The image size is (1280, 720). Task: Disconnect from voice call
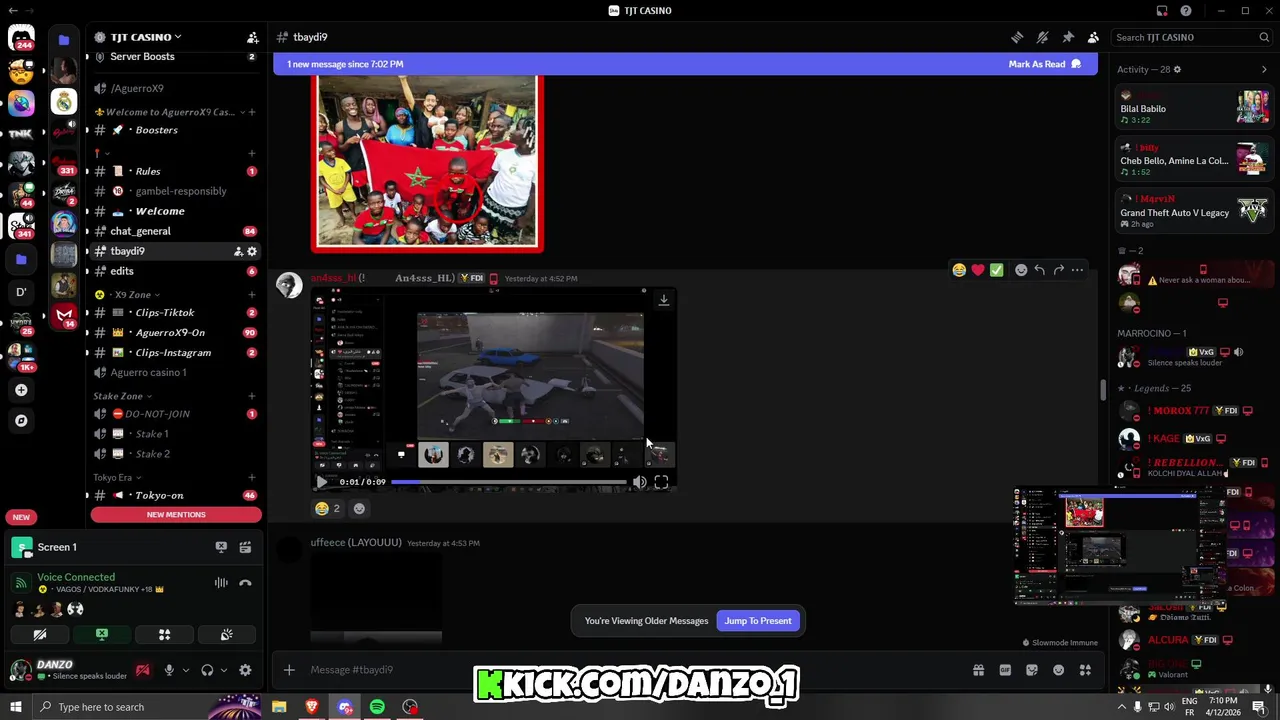[245, 583]
